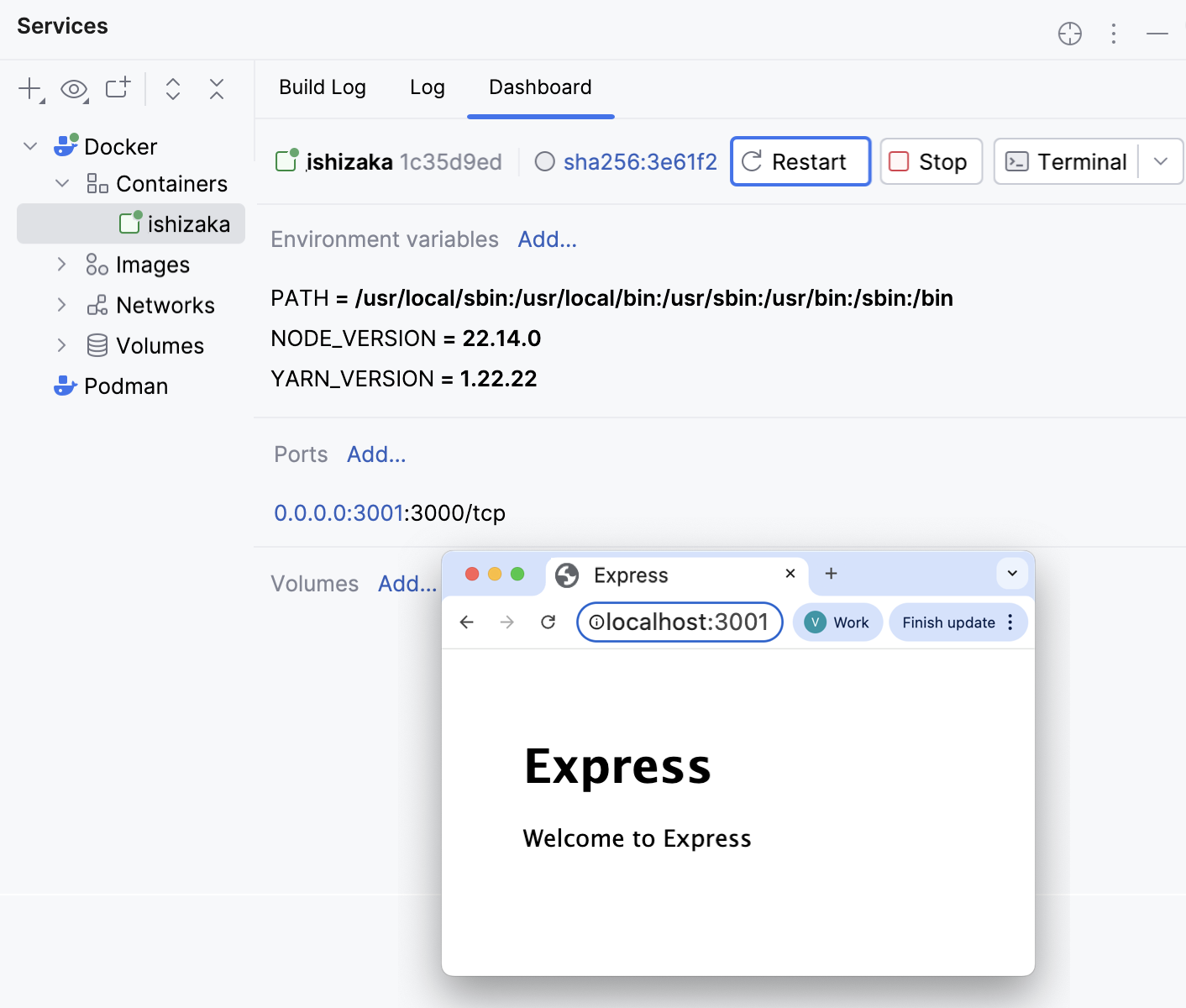Viewport: 1186px width, 1008px height.
Task: Click the open in new tab icon
Action: tap(118, 88)
